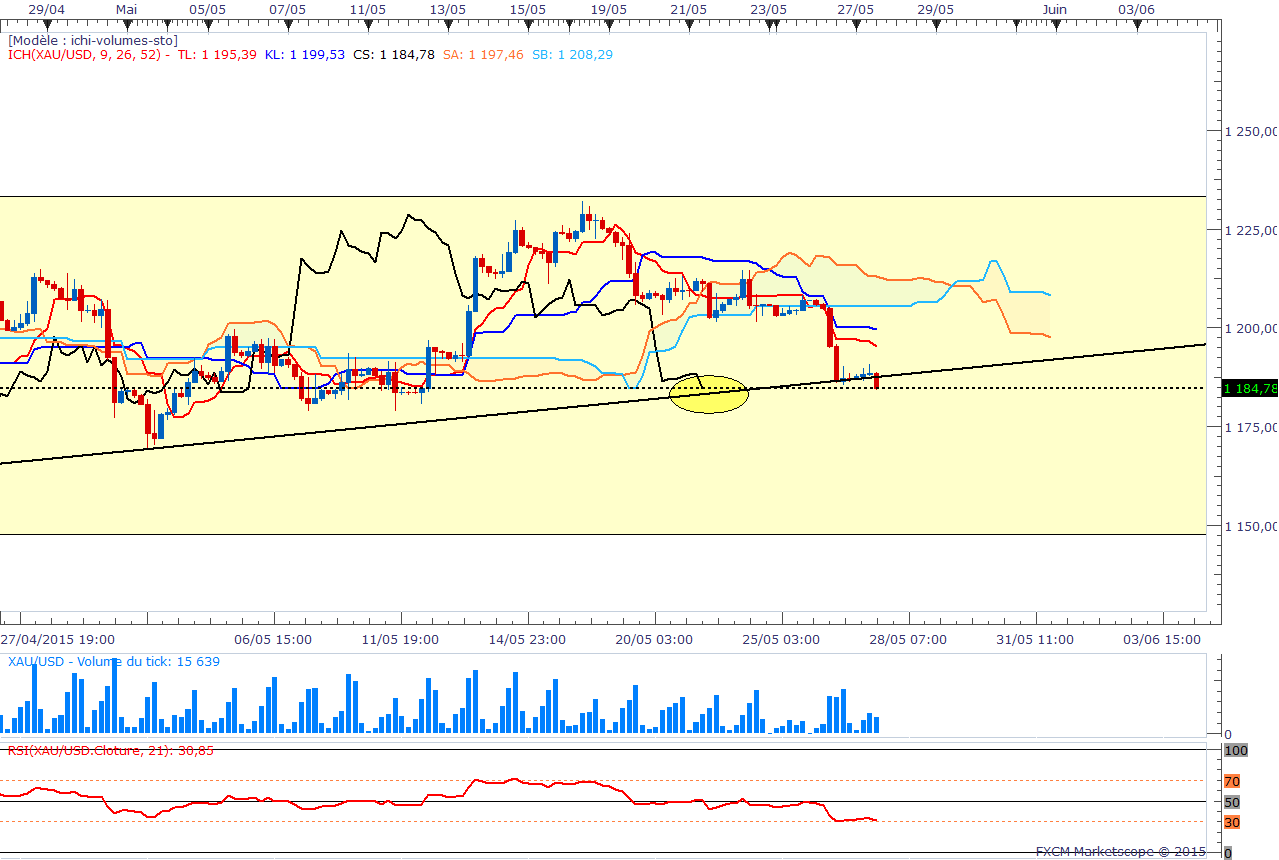
Task: Click the 03/06 date label on the top axis
Action: pos(1136,8)
